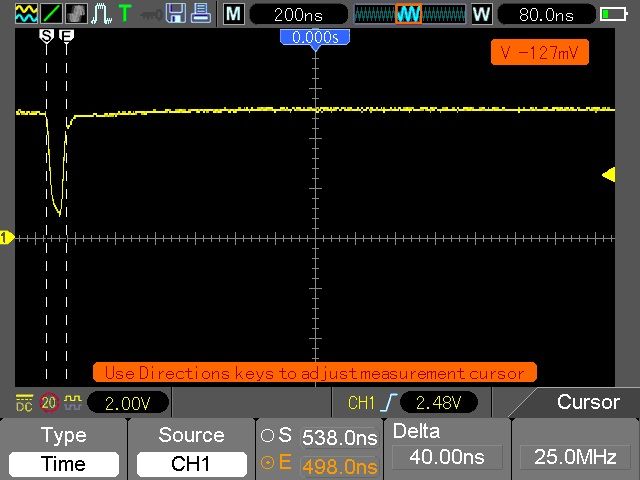
Task: Click the V -127mV cursor readout
Action: pyautogui.click(x=540, y=52)
